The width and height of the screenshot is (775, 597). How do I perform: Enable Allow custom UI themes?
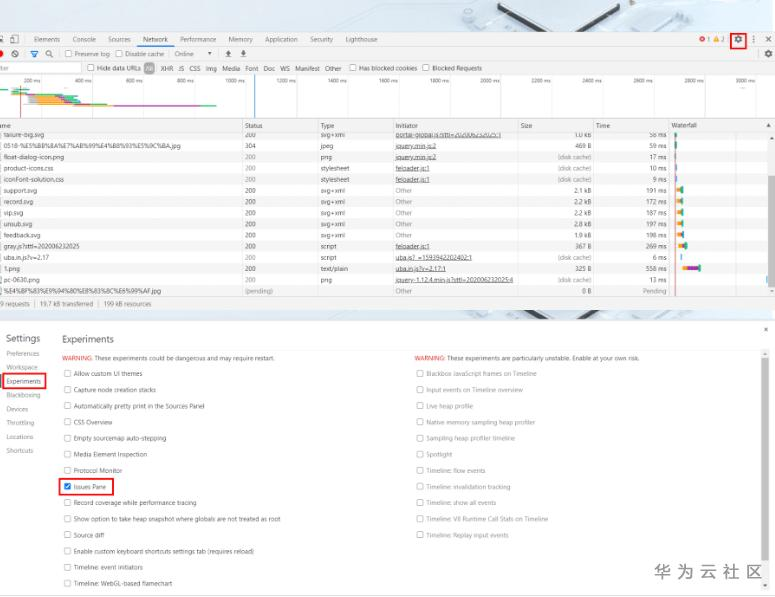tap(67, 374)
